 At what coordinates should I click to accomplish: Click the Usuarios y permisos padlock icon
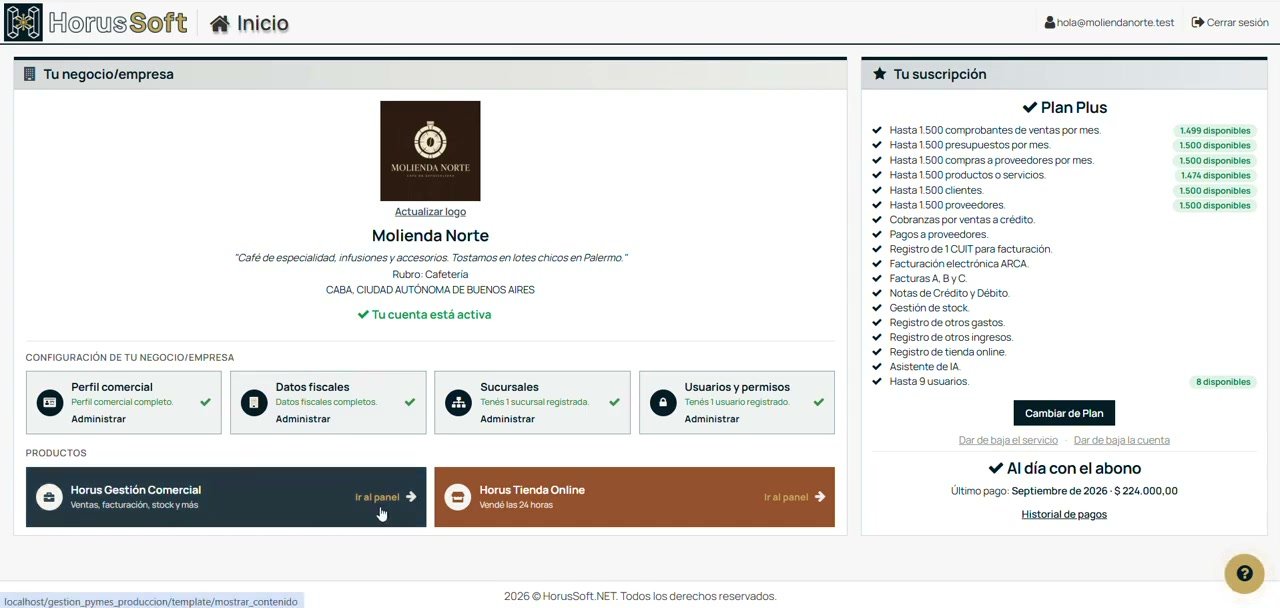pos(663,402)
